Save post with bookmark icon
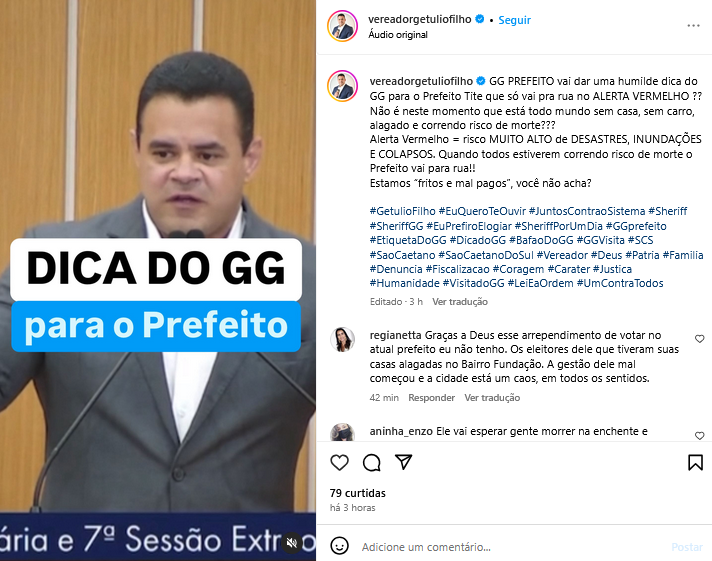712x561 pixels. tap(695, 462)
